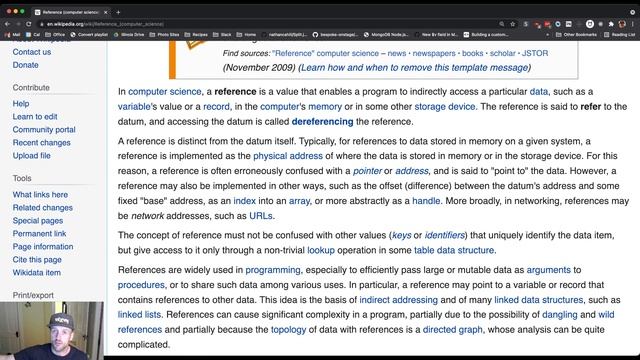
Task: Expand the Other Bookmarks folder
Action: (576, 35)
